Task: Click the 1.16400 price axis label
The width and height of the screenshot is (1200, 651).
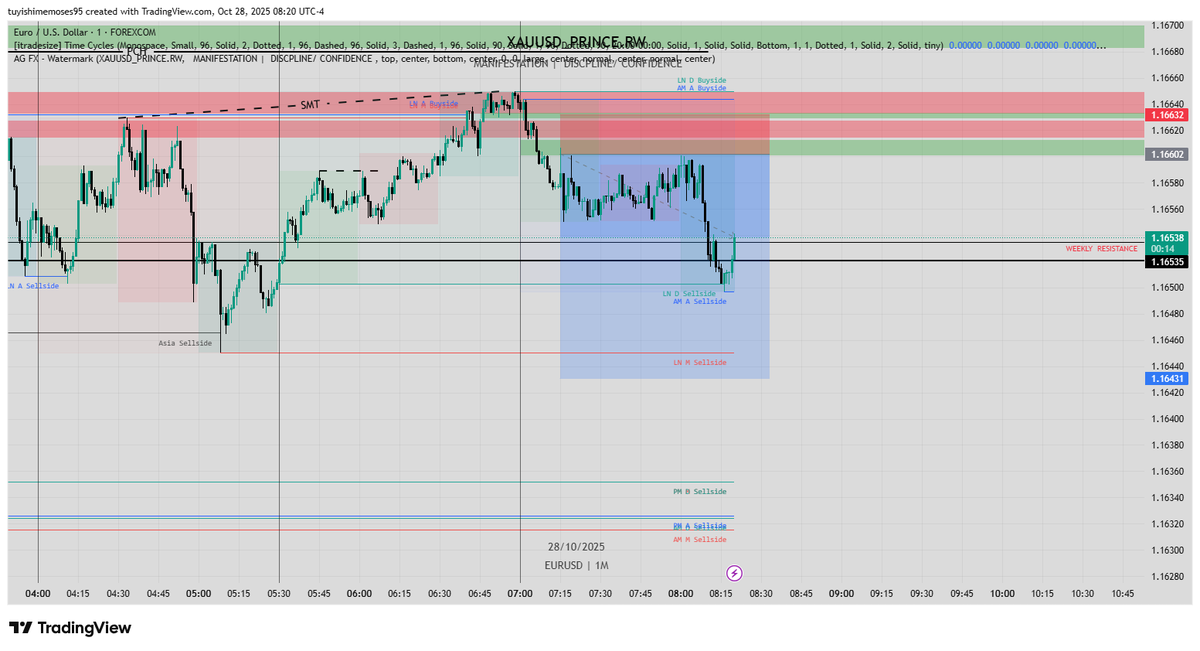Action: pos(1168,419)
